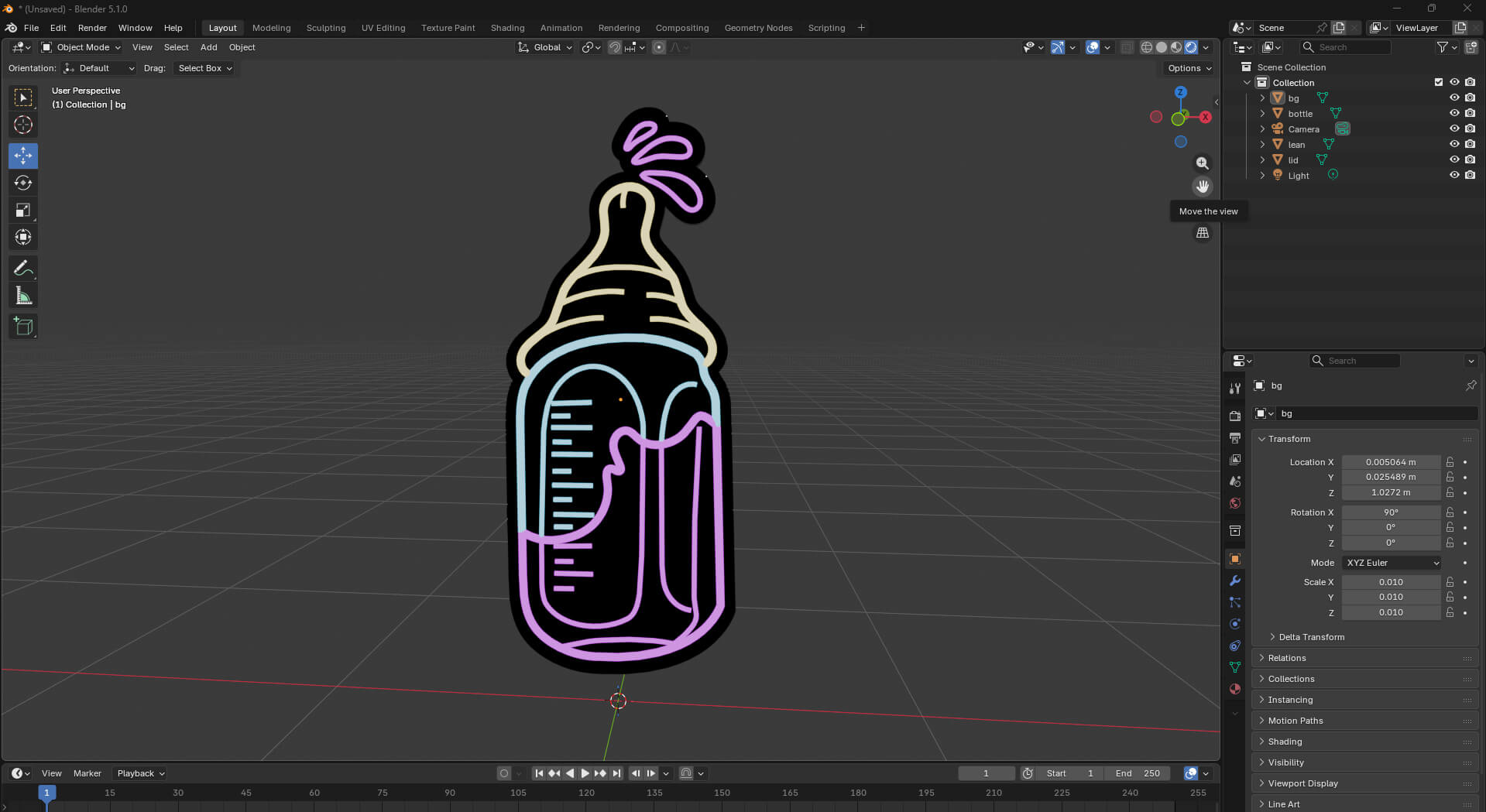Open Global transform orientation dropdown
Screen dimensions: 1486x812
coord(545,47)
